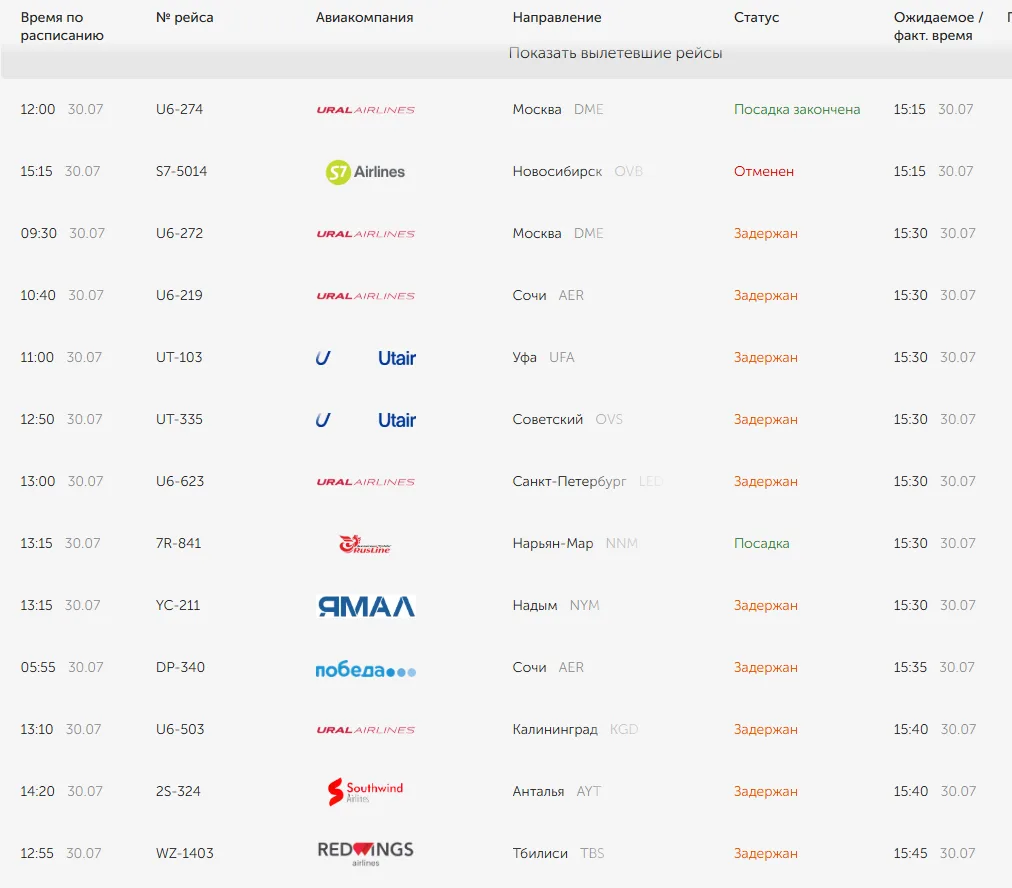The image size is (1012, 888).
Task: Click the Pobeda airline logo
Action: click(x=365, y=671)
